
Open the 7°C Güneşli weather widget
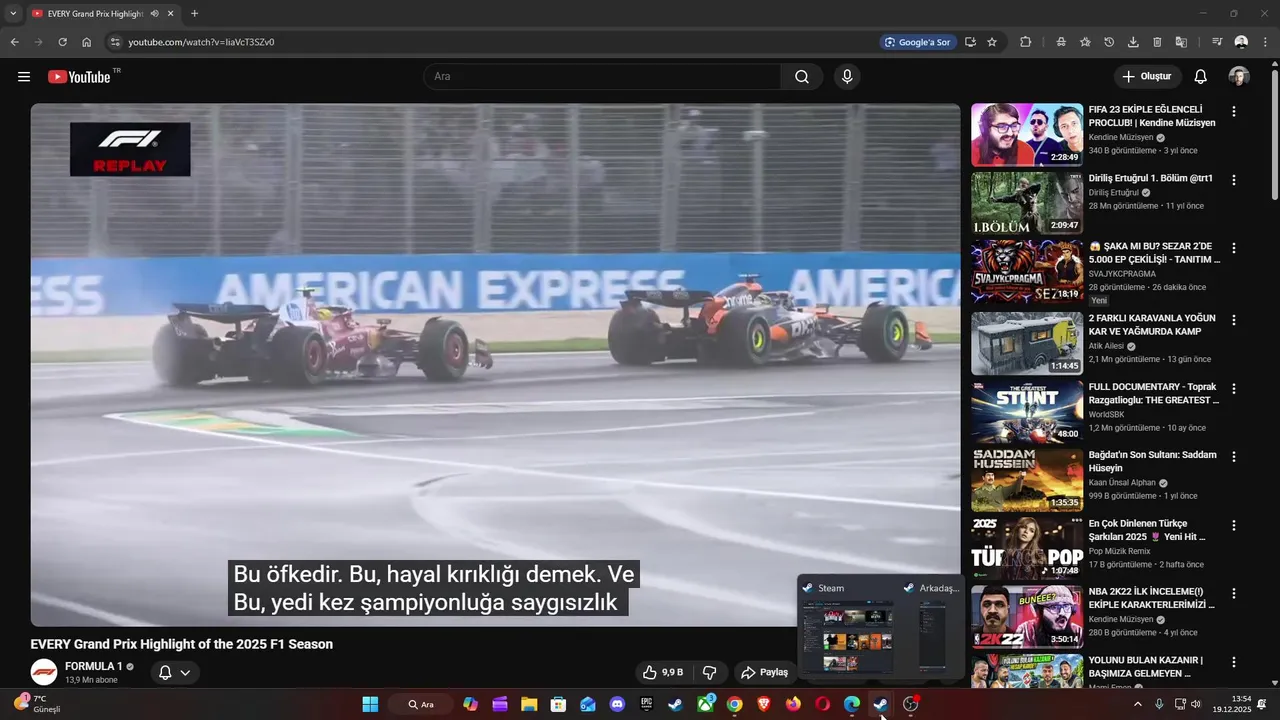pyautogui.click(x=38, y=704)
